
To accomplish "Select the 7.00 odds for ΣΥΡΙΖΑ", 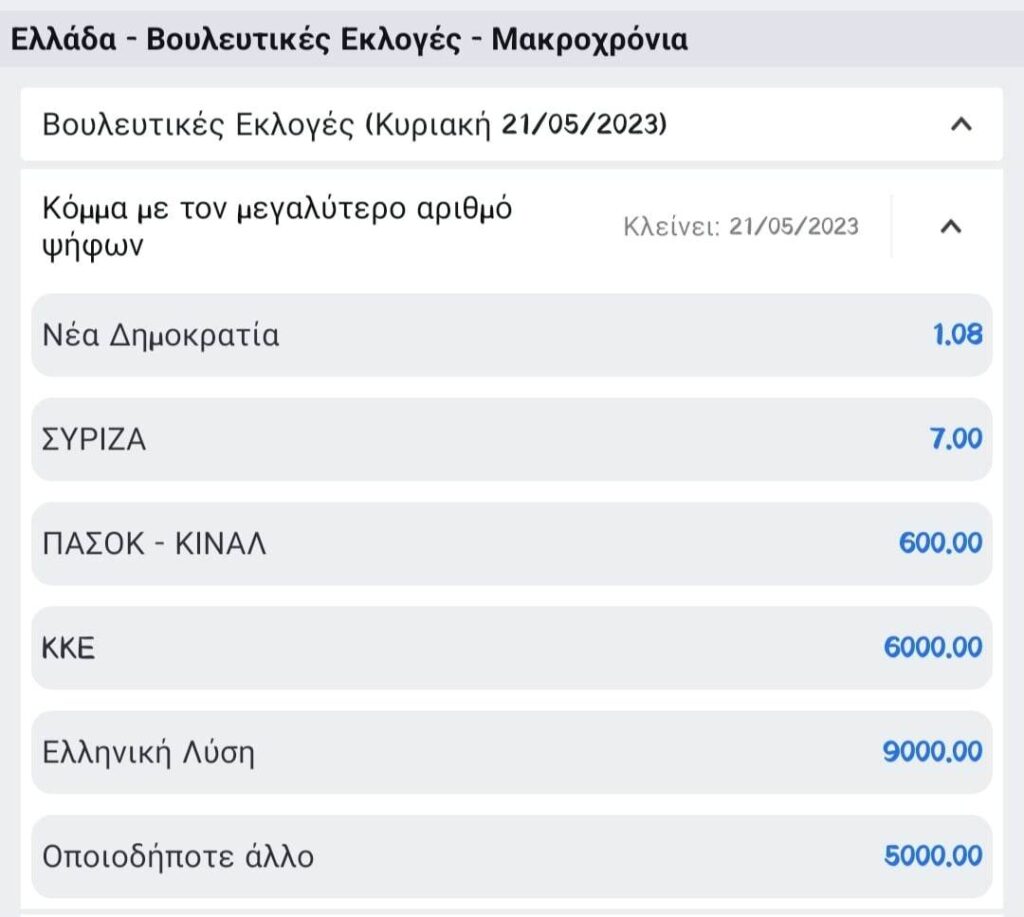I will pos(956,439).
